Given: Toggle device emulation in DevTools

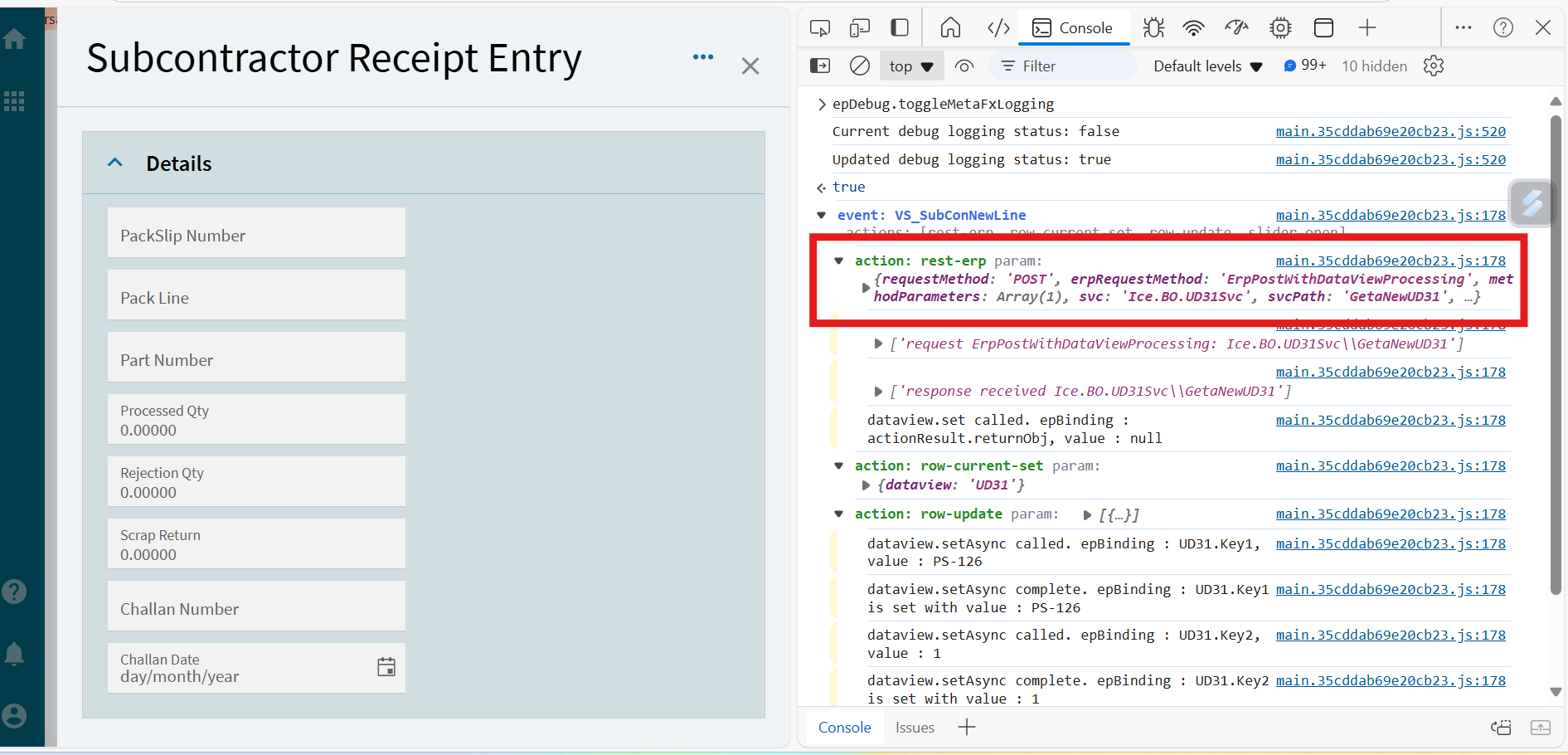Looking at the screenshot, I should pyautogui.click(x=860, y=28).
